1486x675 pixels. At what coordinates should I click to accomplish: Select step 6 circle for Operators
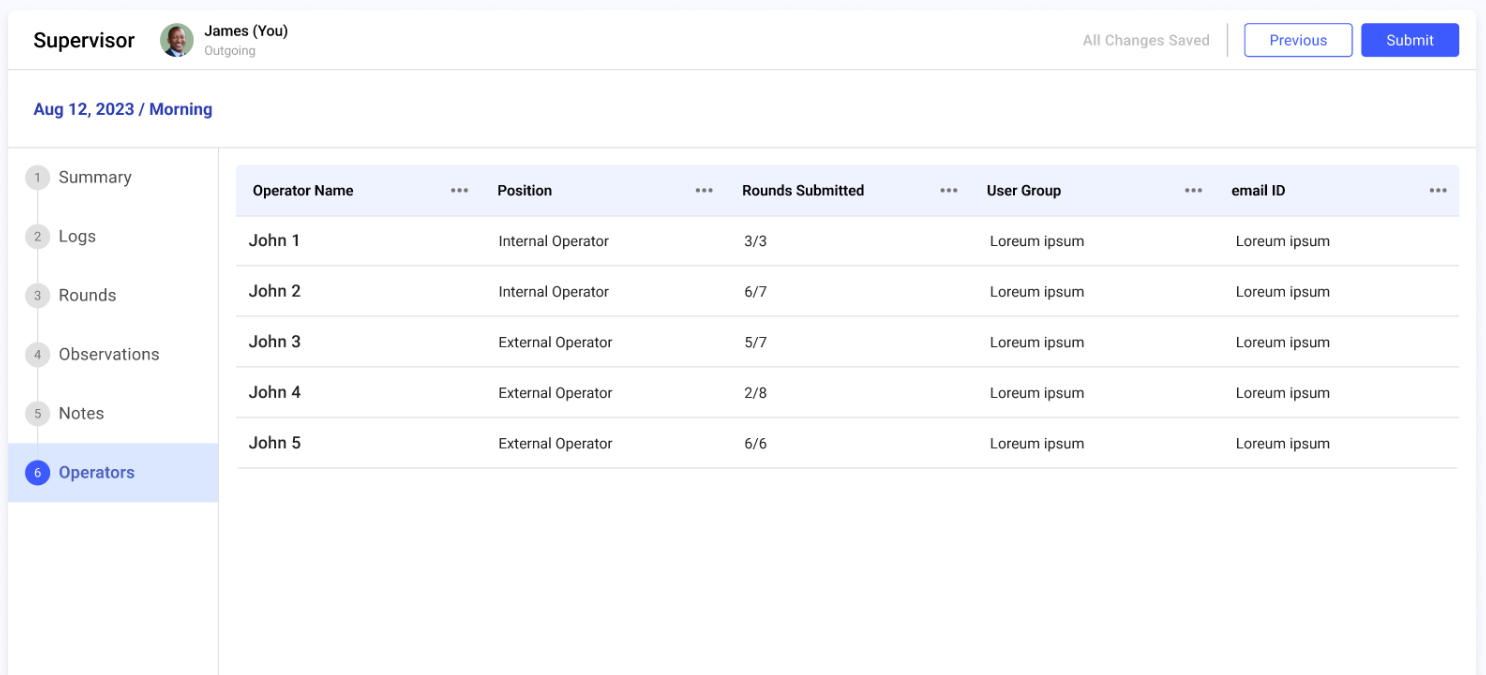[37, 473]
